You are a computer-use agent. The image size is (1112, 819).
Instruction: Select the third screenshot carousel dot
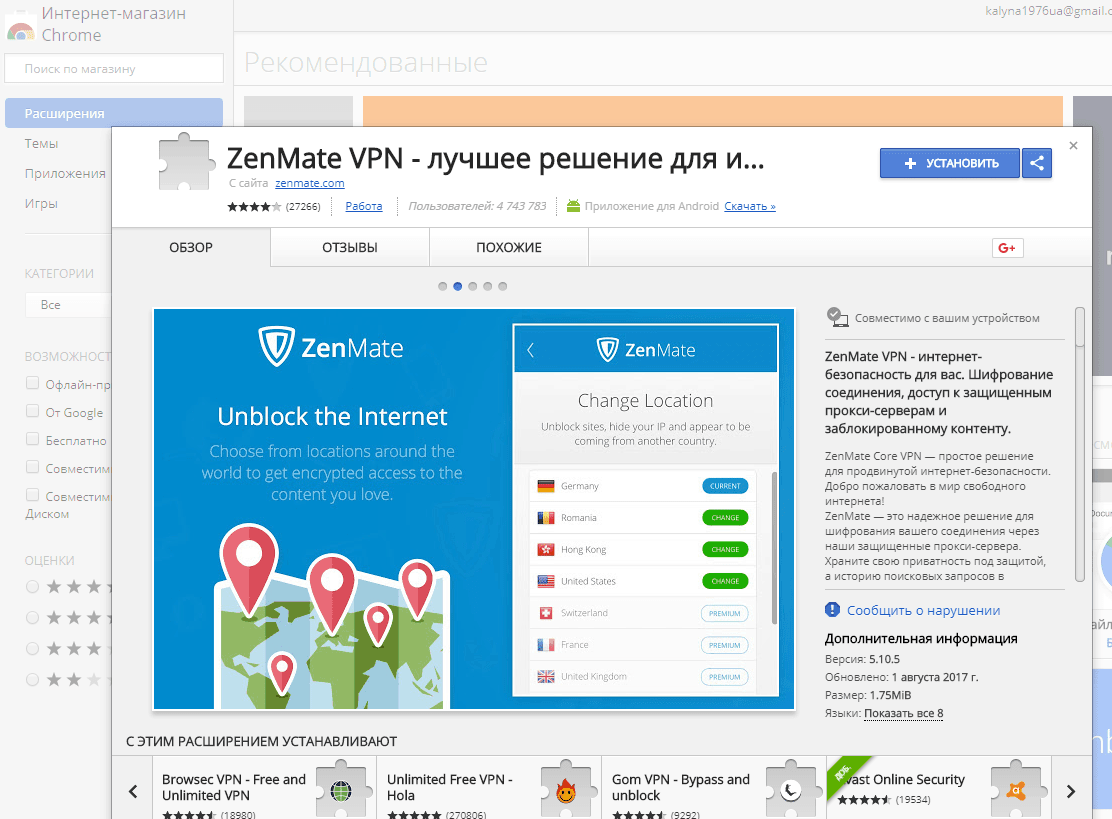472,286
